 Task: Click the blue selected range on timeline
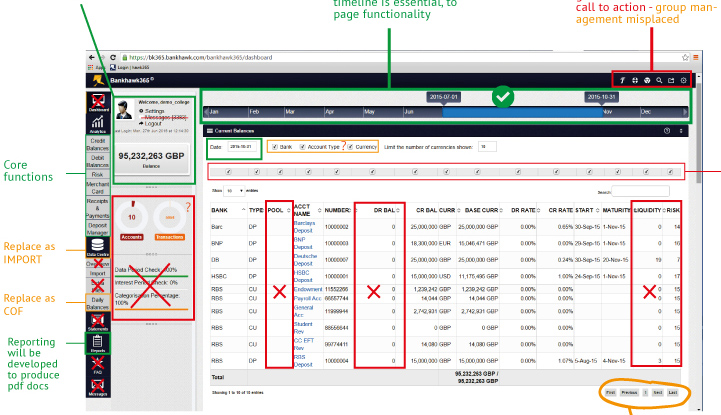520,112
